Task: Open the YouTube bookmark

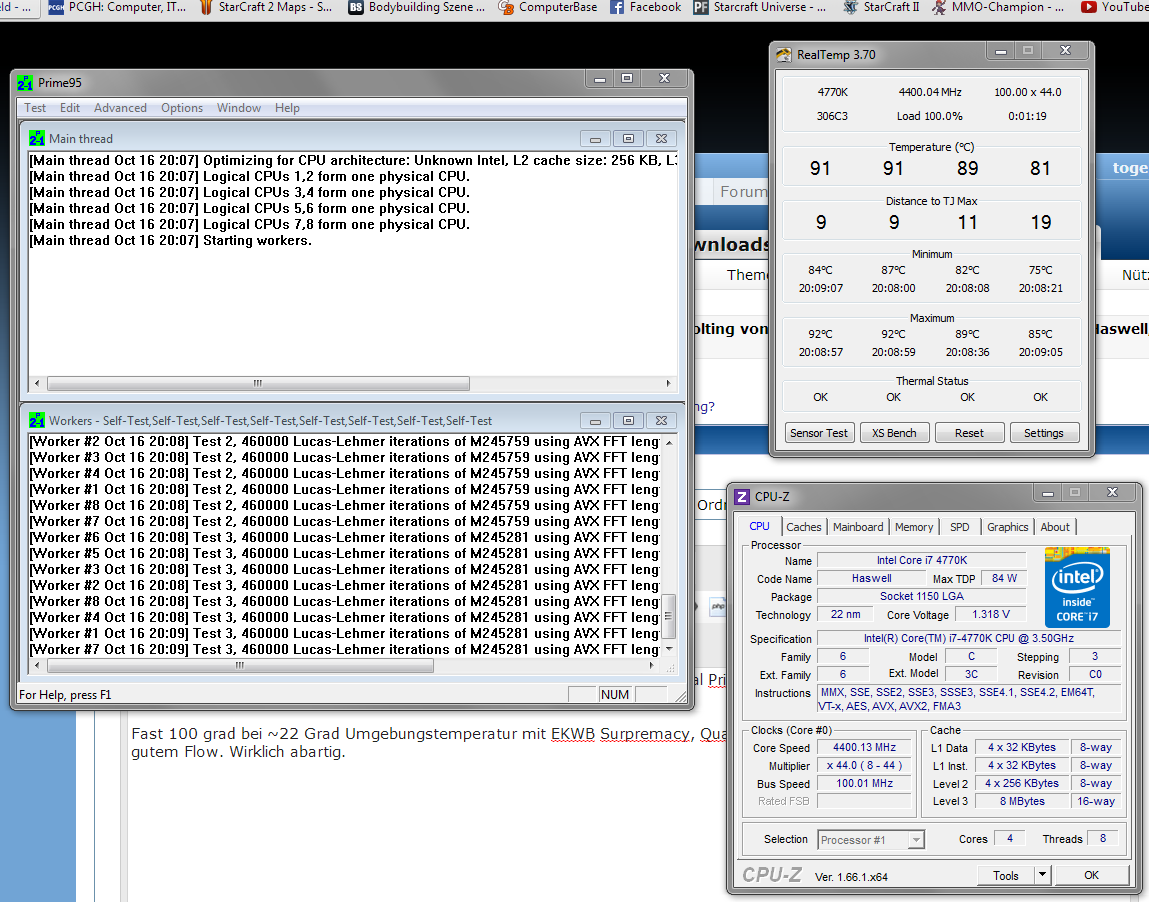Action: 1115,7
